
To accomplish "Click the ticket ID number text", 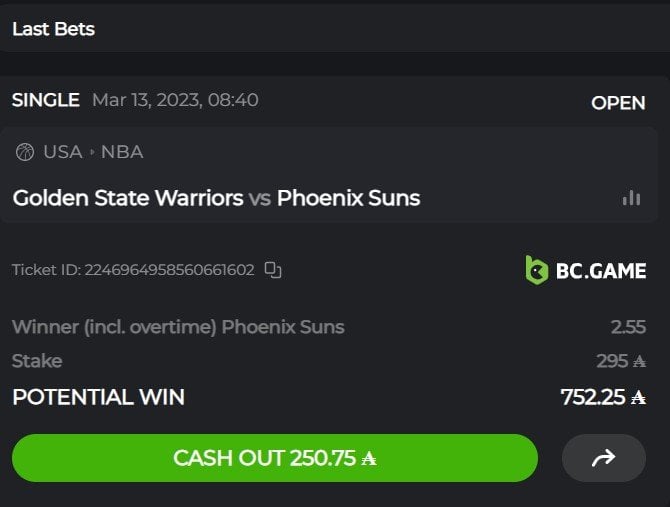I will [169, 269].
